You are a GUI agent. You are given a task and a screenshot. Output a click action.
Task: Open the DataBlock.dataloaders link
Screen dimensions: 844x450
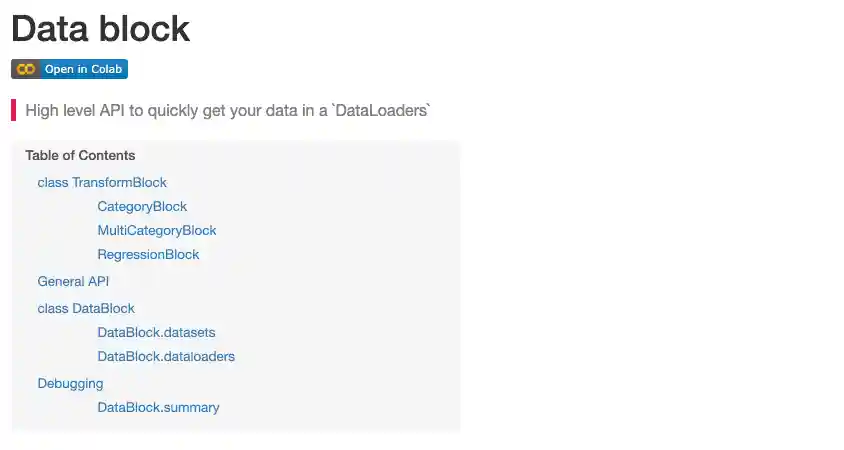(166, 356)
